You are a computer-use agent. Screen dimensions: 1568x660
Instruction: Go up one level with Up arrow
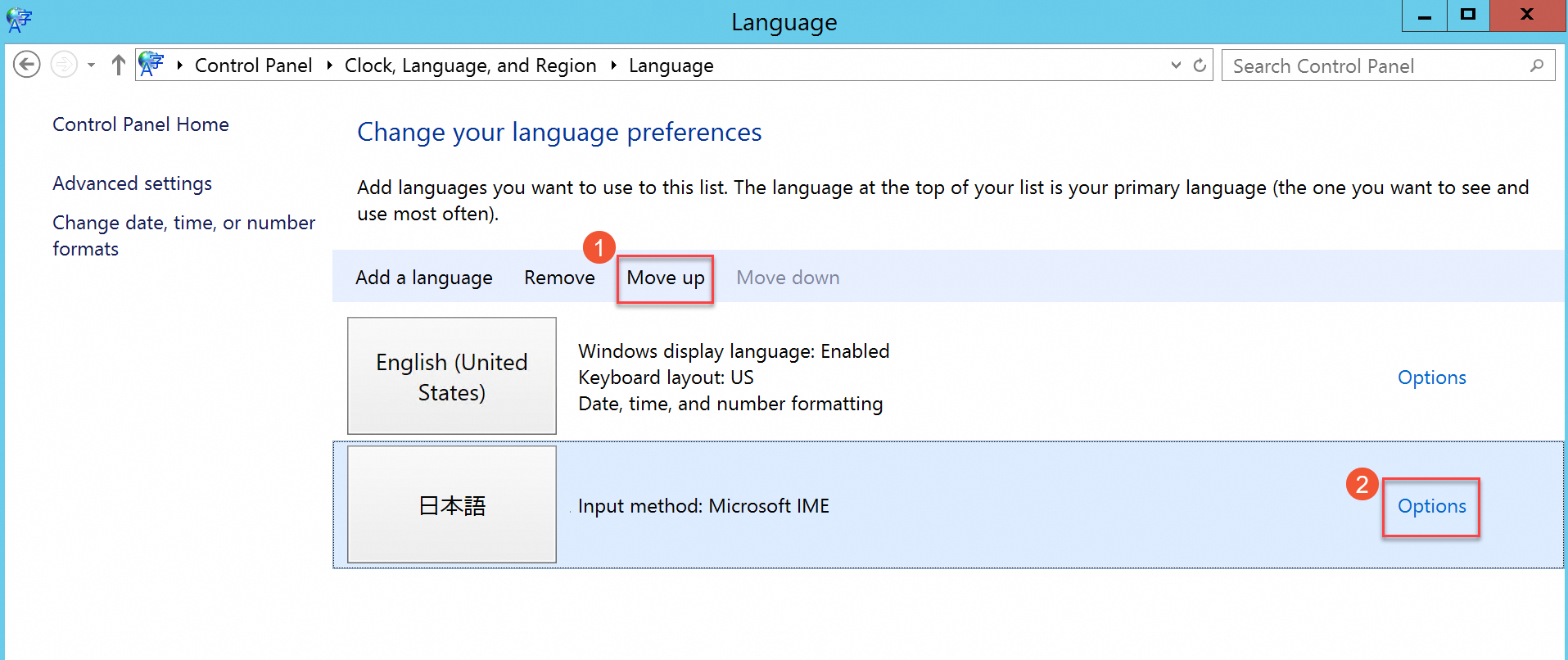coord(118,65)
